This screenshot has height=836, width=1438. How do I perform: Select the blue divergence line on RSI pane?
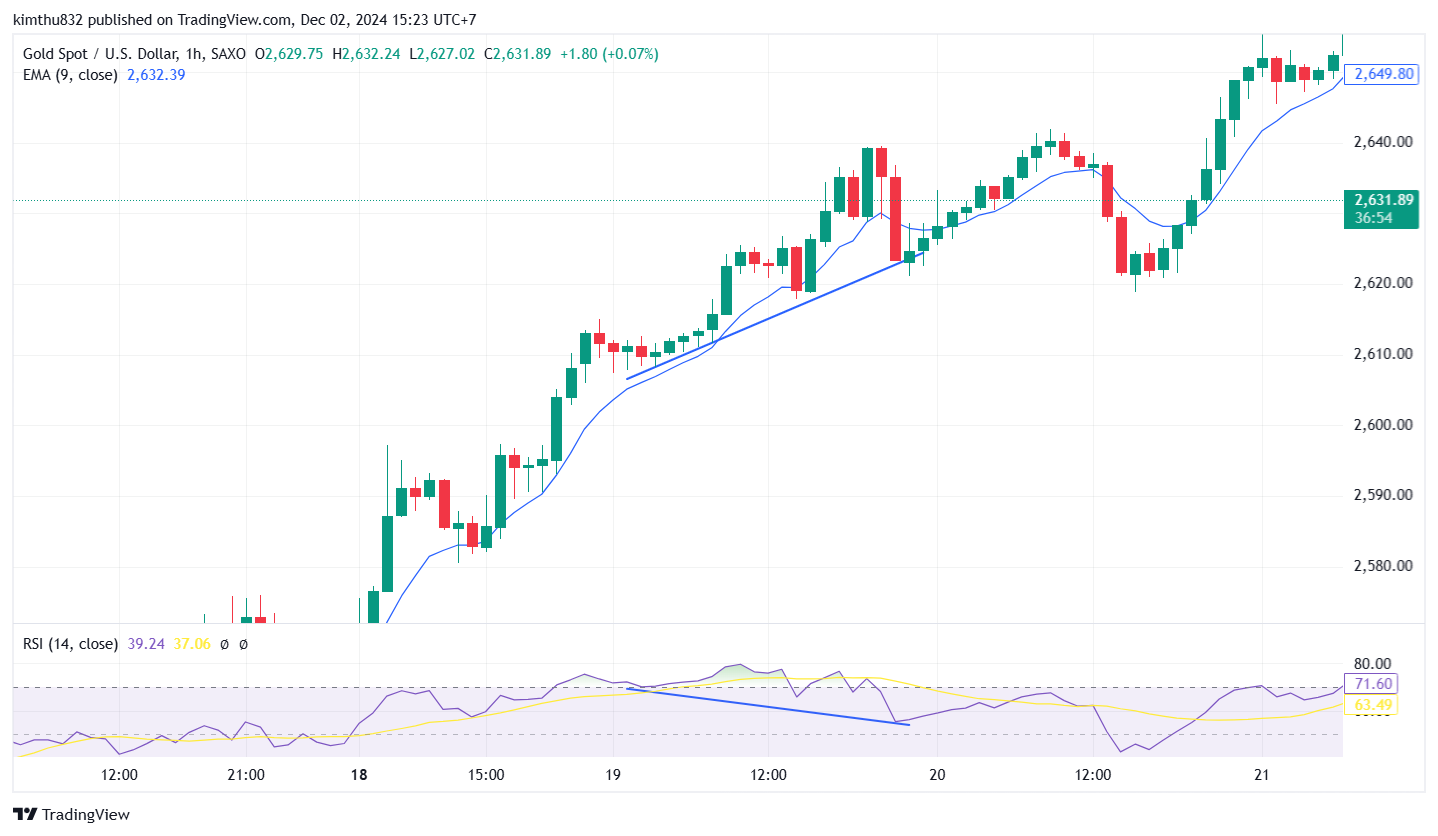point(768,706)
